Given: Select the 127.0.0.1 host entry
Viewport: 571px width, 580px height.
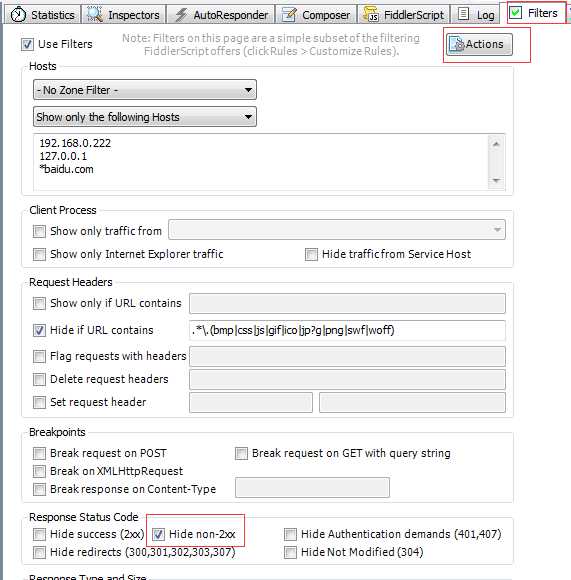Looking at the screenshot, I should pyautogui.click(x=63, y=156).
